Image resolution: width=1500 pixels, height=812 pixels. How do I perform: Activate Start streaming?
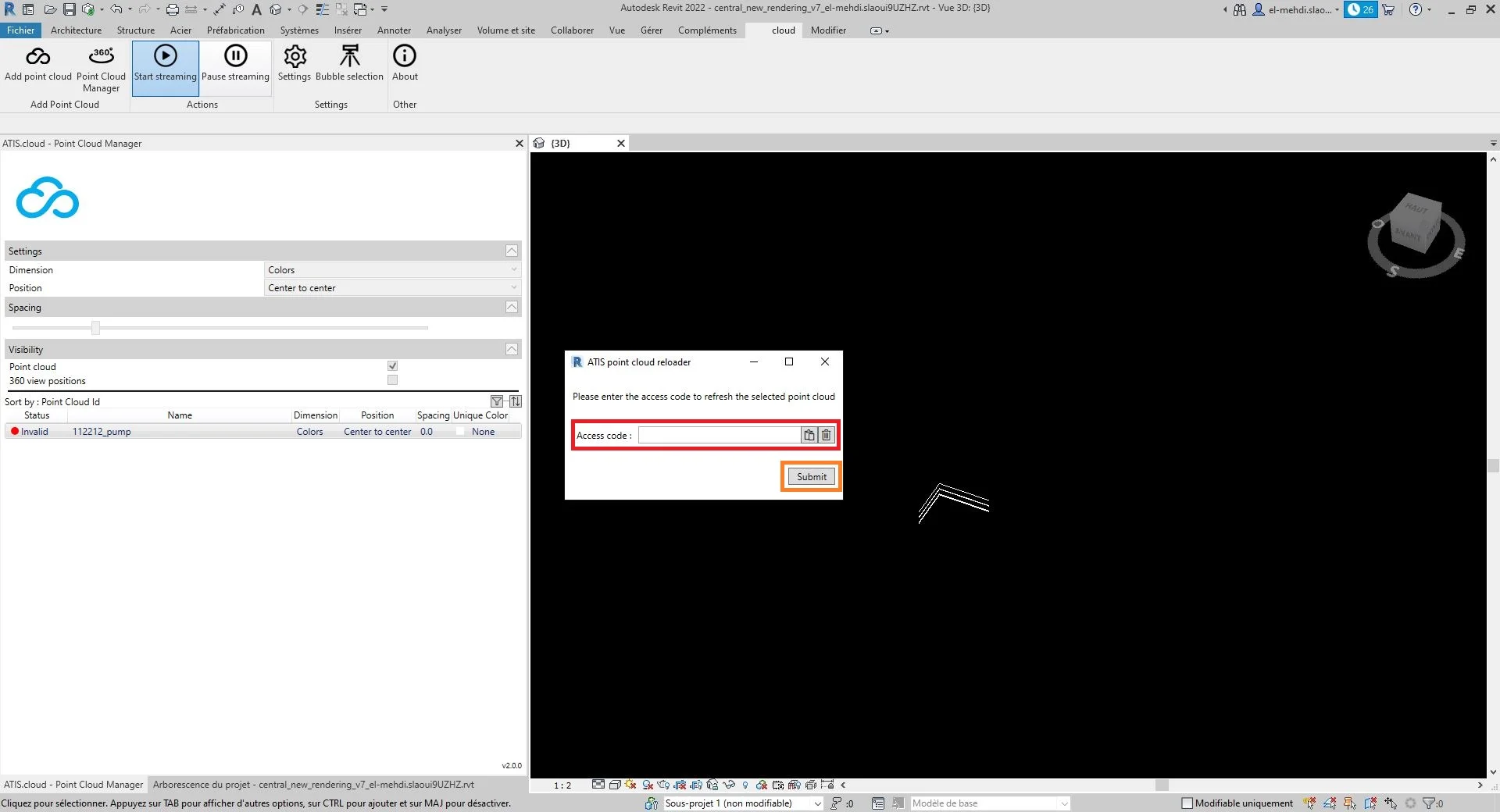(165, 66)
